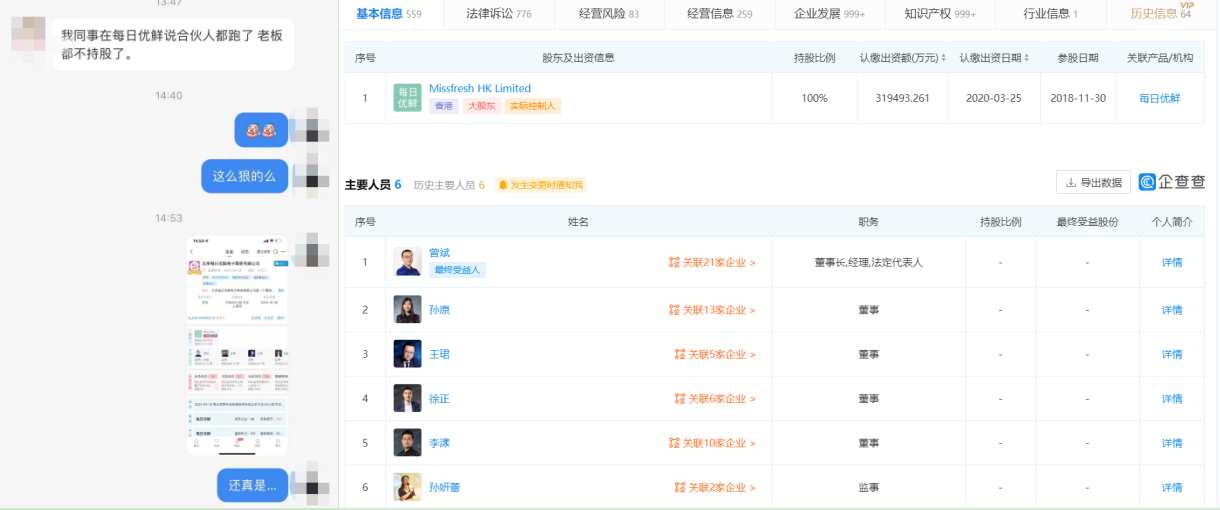This screenshot has width=1220, height=510.
Task: Click 孙原's profile photo
Action: pyautogui.click(x=407, y=310)
